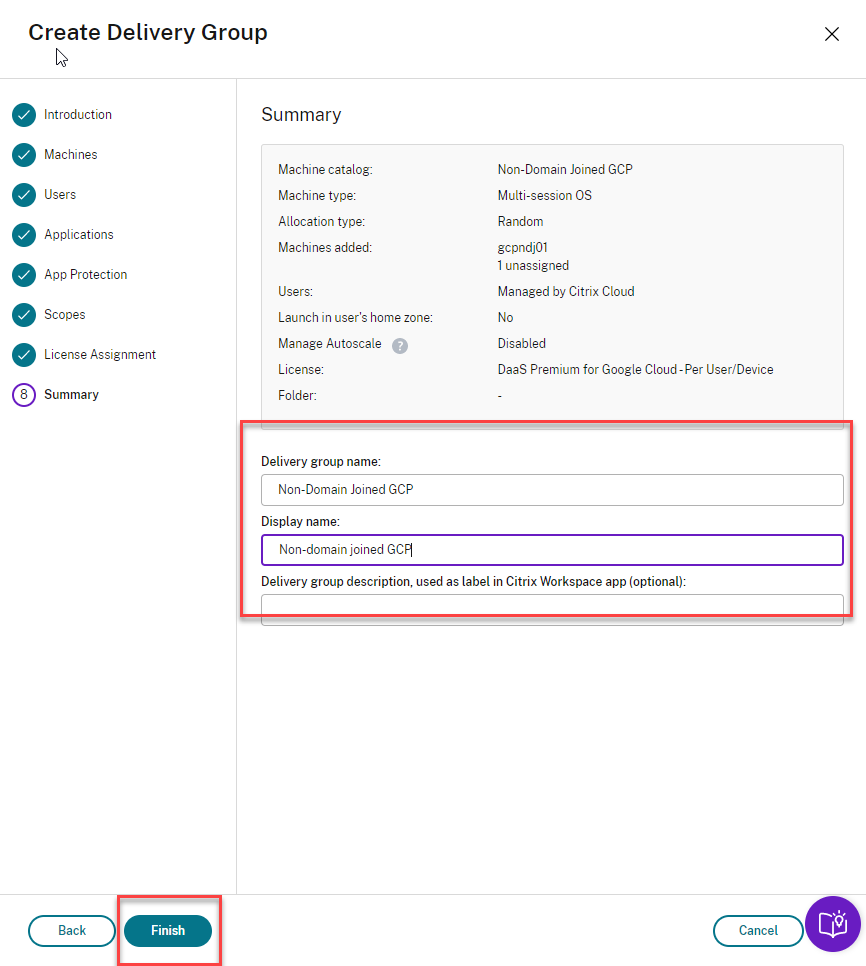Click the '1 unassigned' text
This screenshot has height=966, width=866.
coord(533,266)
